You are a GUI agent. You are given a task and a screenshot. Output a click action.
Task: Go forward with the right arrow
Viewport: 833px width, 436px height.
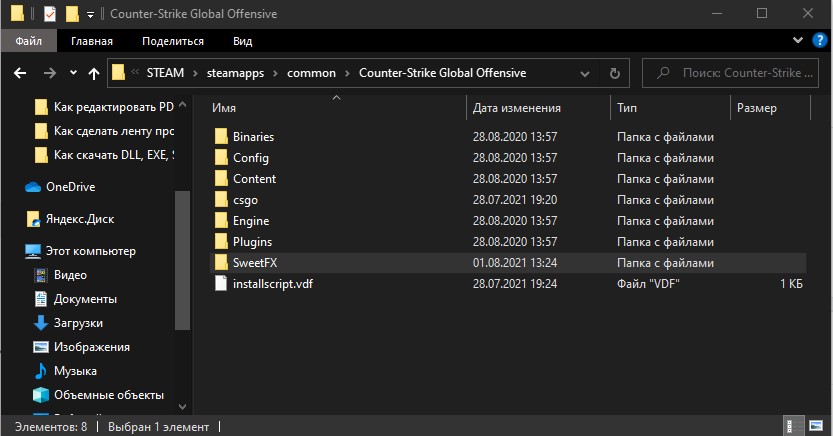click(49, 73)
